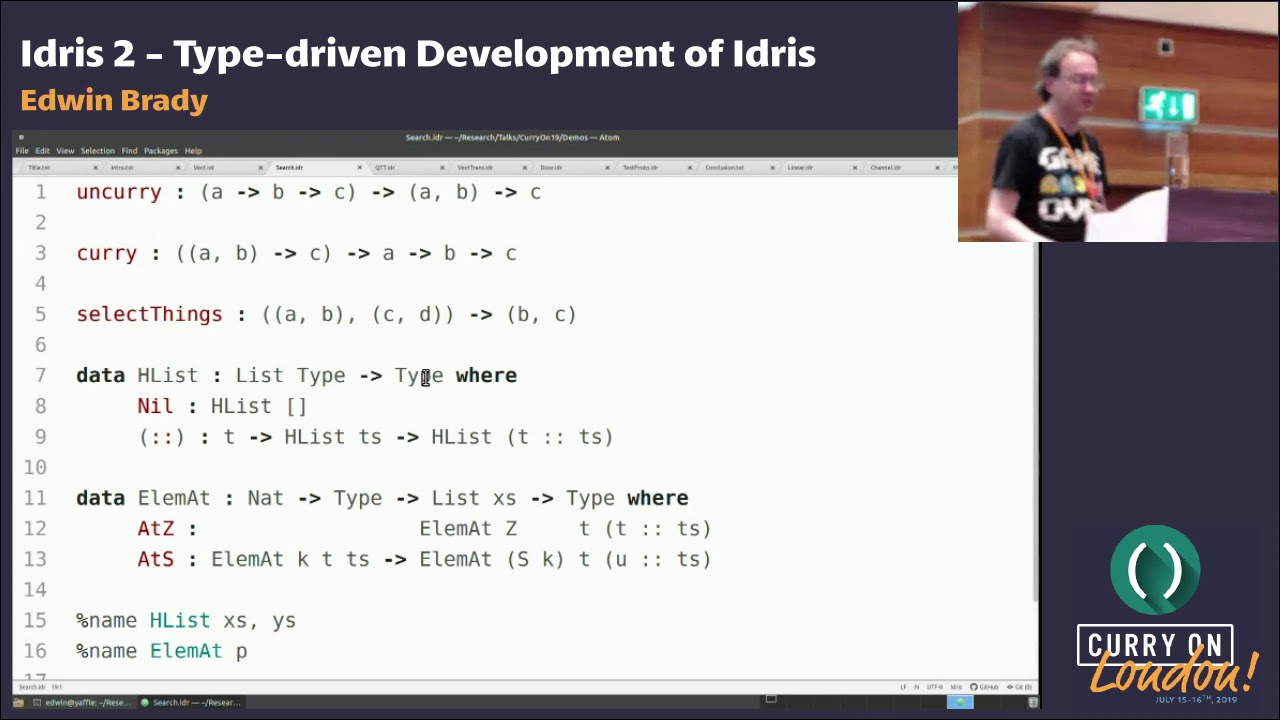Open the Edit menu
This screenshot has height=720, width=1280.
coord(42,151)
